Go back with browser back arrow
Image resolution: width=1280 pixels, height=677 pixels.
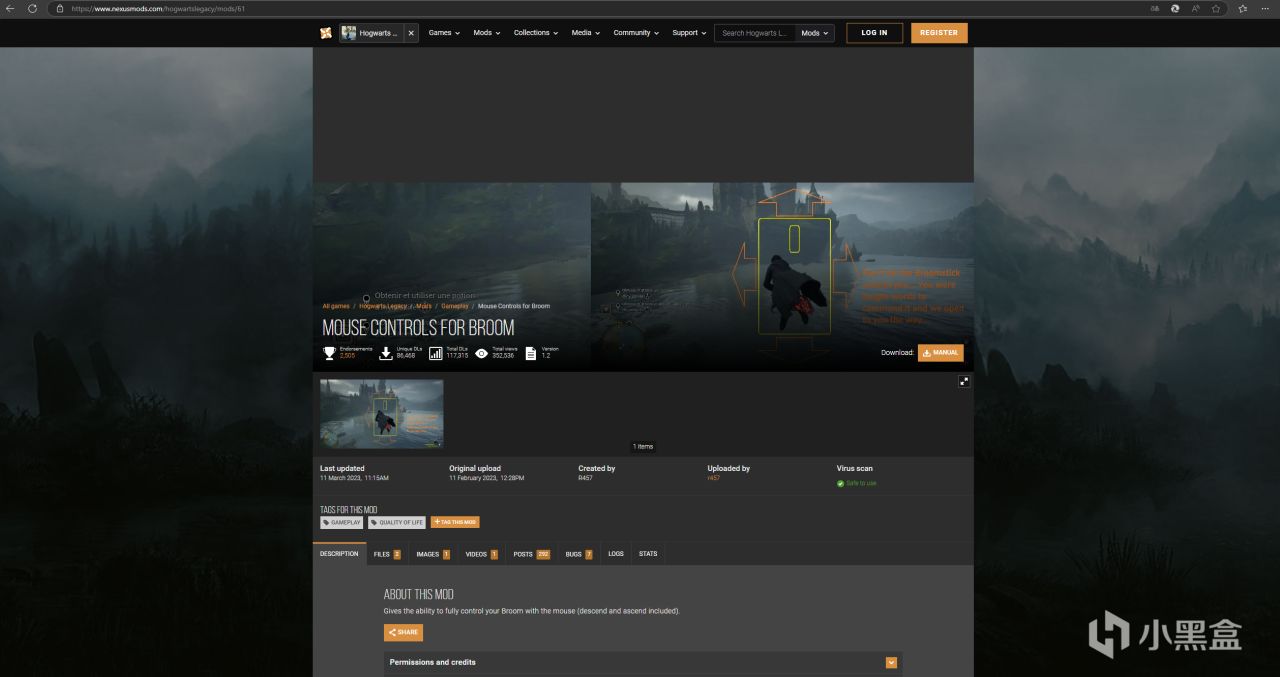[10, 8]
